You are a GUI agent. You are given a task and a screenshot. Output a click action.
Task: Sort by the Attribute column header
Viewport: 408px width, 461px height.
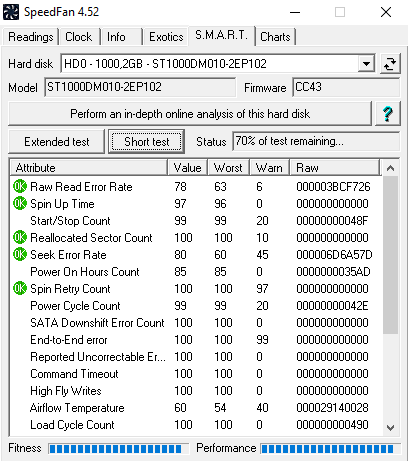click(89, 167)
